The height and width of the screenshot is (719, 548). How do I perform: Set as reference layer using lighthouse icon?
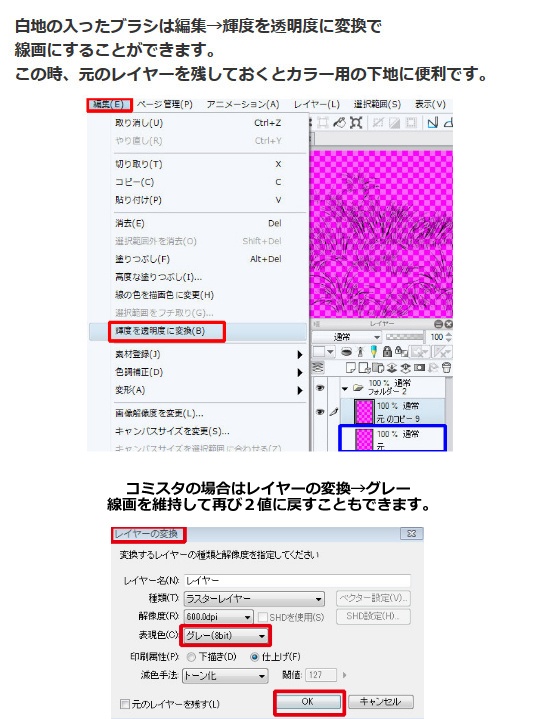360,352
